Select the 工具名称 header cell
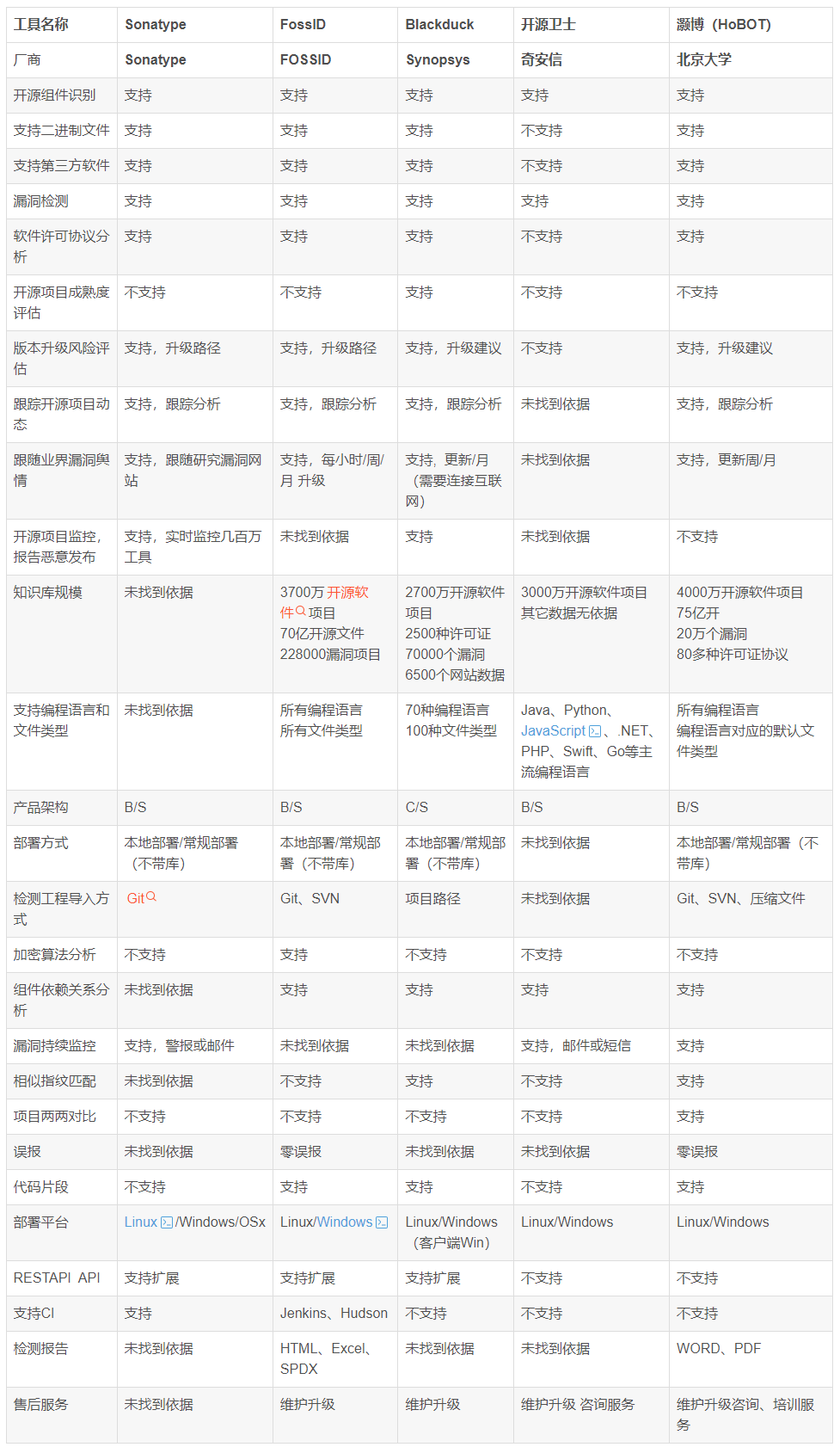Viewport: 840px width, 1447px height. click(x=62, y=25)
